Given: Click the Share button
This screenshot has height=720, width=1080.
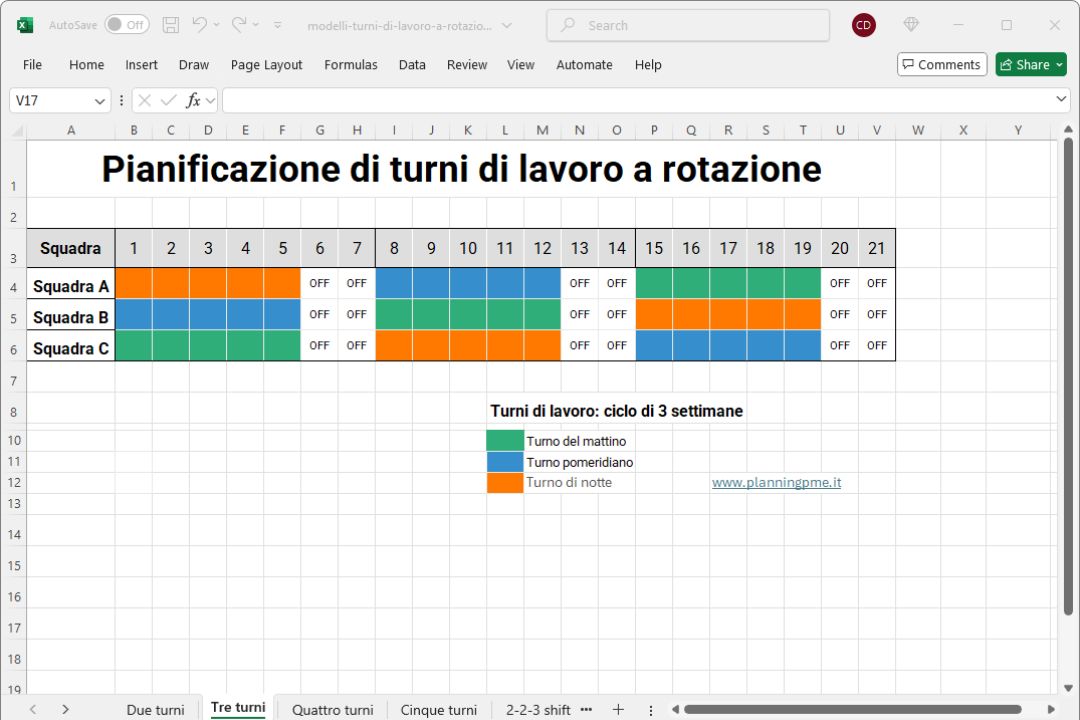Looking at the screenshot, I should pos(1031,65).
